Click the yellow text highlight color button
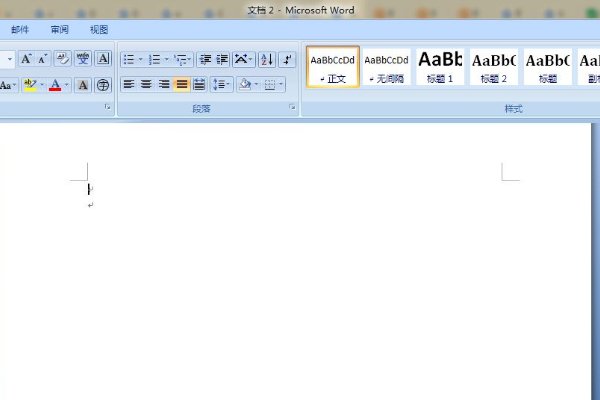 coord(29,85)
